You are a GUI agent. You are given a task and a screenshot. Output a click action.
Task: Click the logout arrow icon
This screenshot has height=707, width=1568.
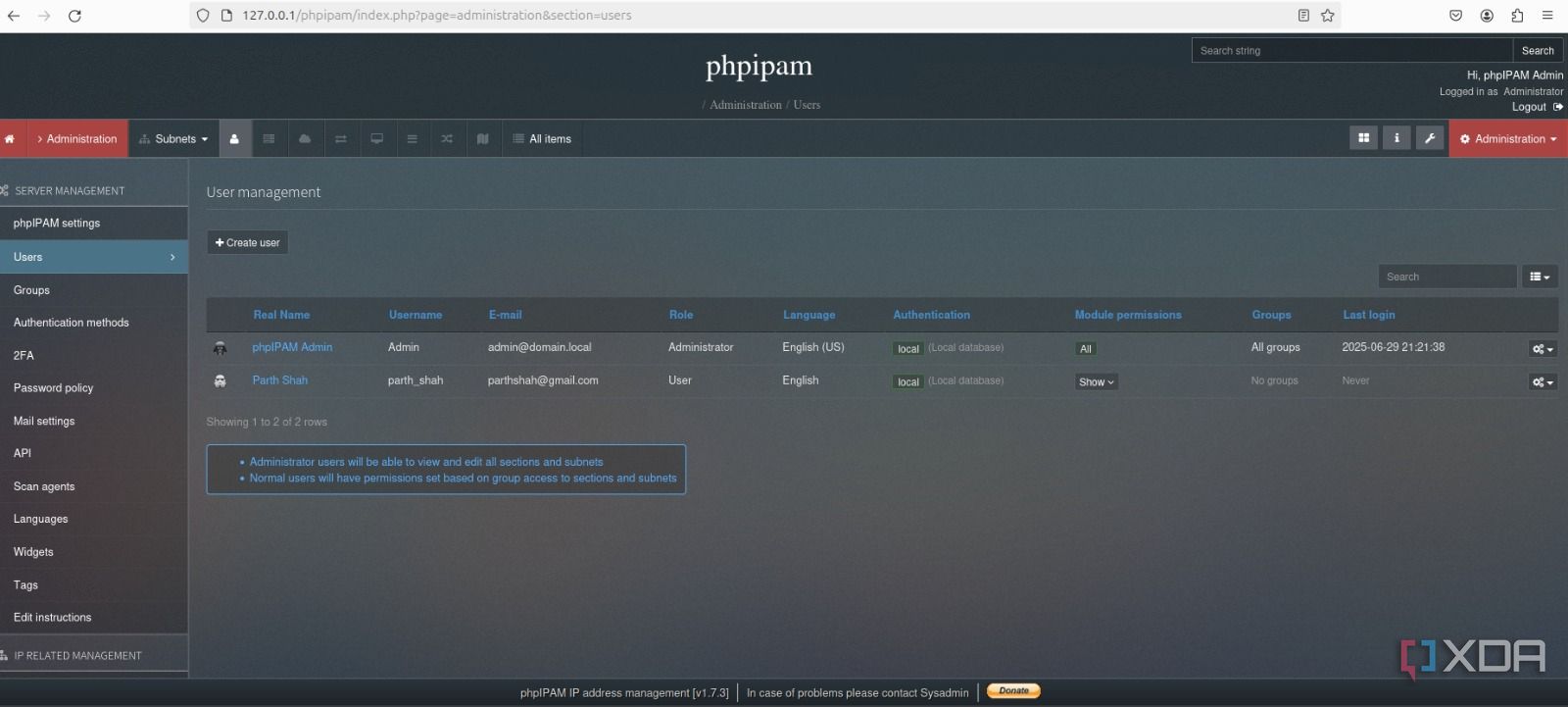tap(1558, 107)
